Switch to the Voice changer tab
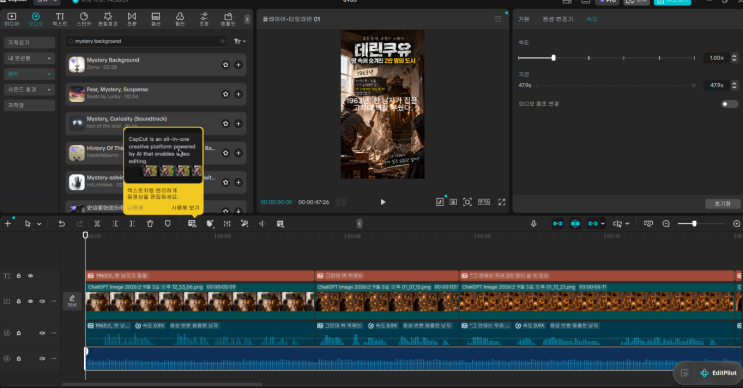The image size is (743, 388). (558, 19)
